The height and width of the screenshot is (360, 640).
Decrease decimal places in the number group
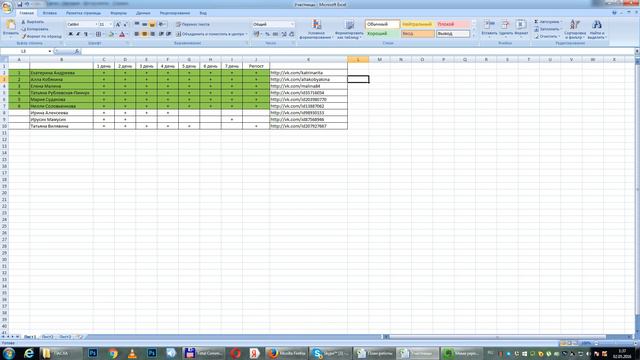pos(291,34)
